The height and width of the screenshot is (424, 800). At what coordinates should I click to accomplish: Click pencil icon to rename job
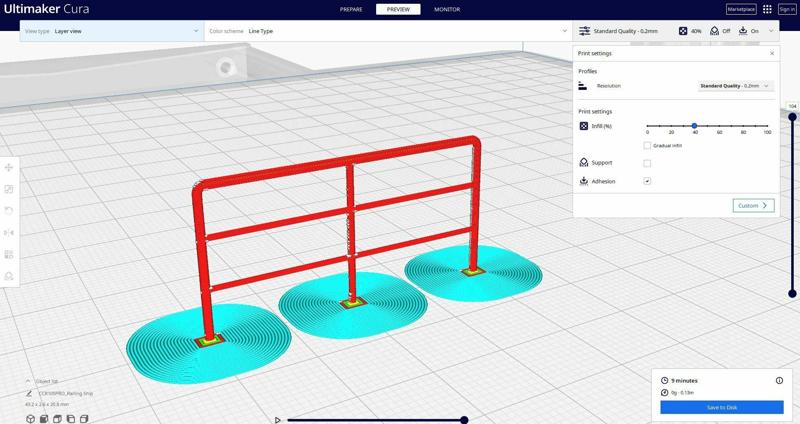(x=29, y=393)
